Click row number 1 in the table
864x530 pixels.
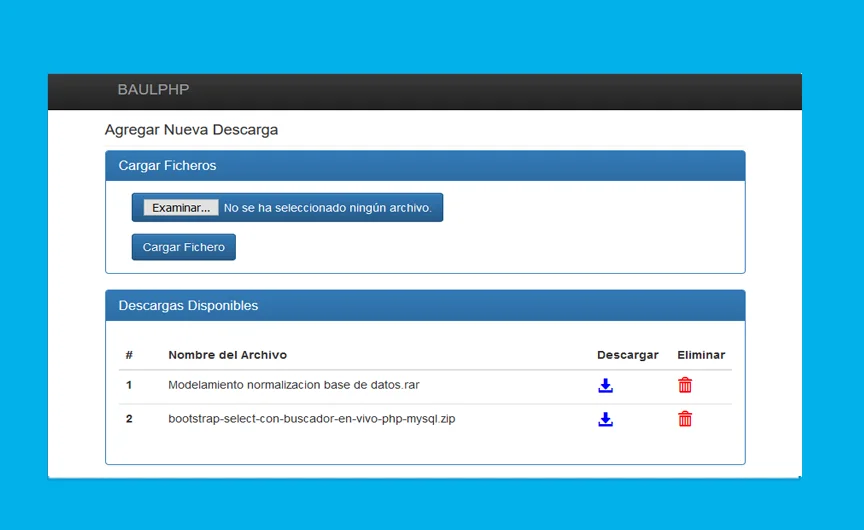point(129,385)
